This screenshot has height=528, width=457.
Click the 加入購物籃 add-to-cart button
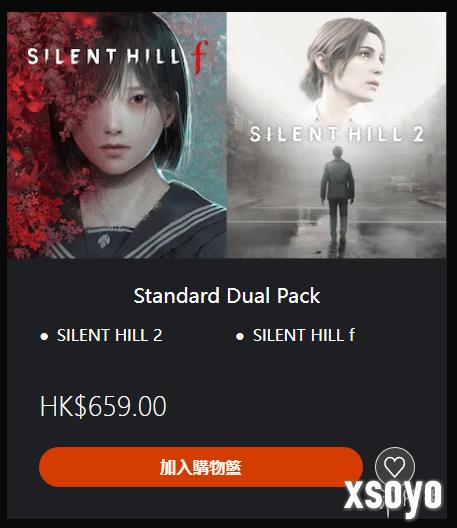[201, 467]
